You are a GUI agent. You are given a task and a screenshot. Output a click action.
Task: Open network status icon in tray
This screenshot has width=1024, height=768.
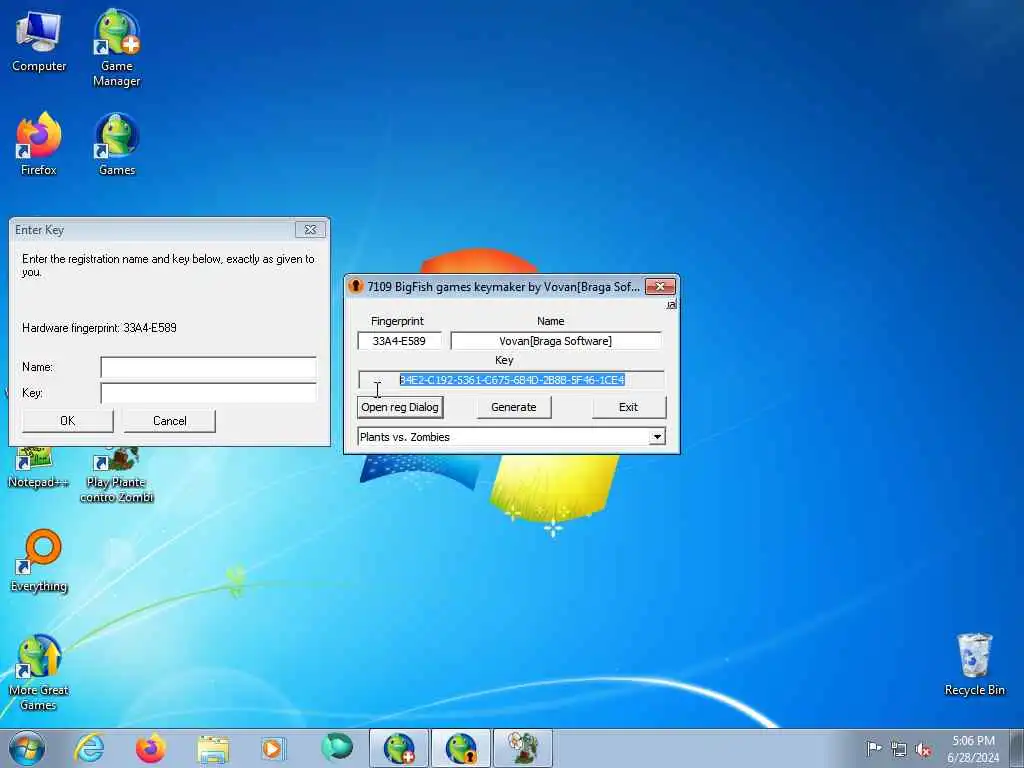[899, 749]
